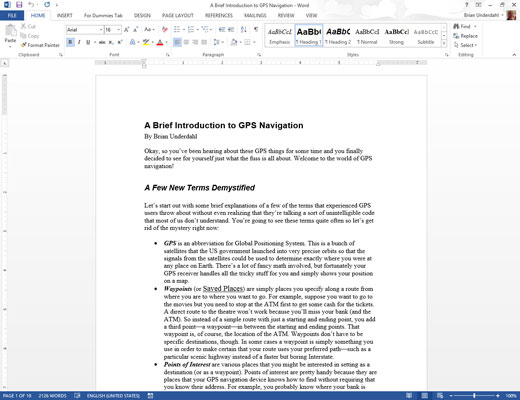
Task: Activate the Format Painter brush
Action: point(23,45)
